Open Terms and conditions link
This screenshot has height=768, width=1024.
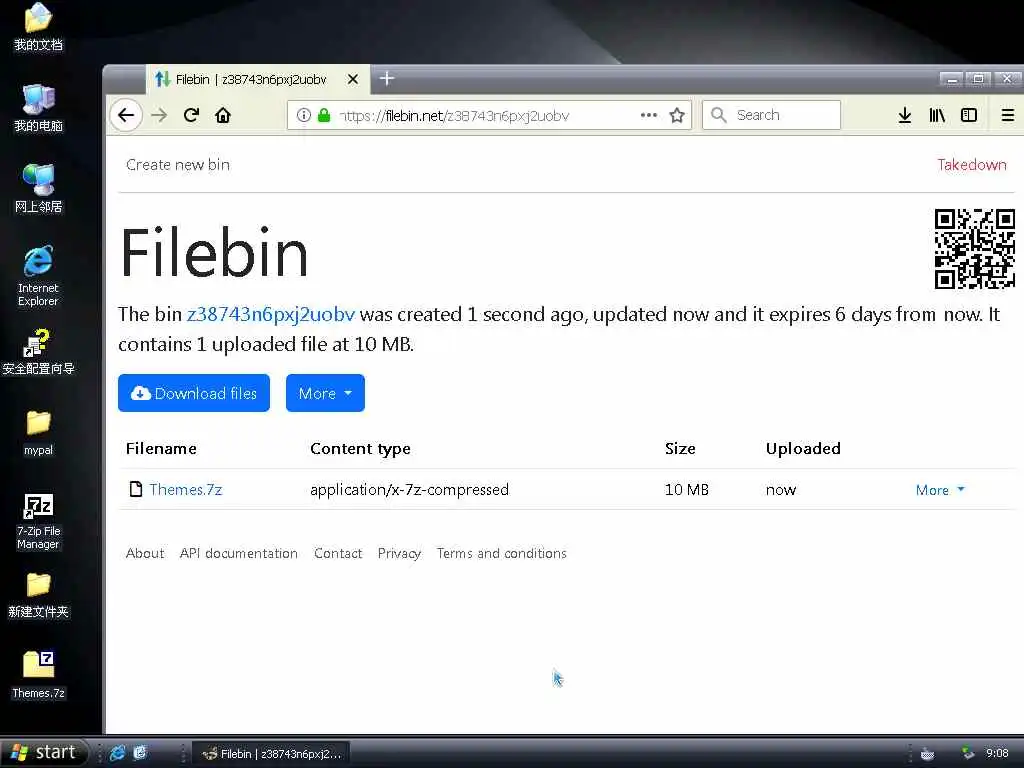pos(502,553)
